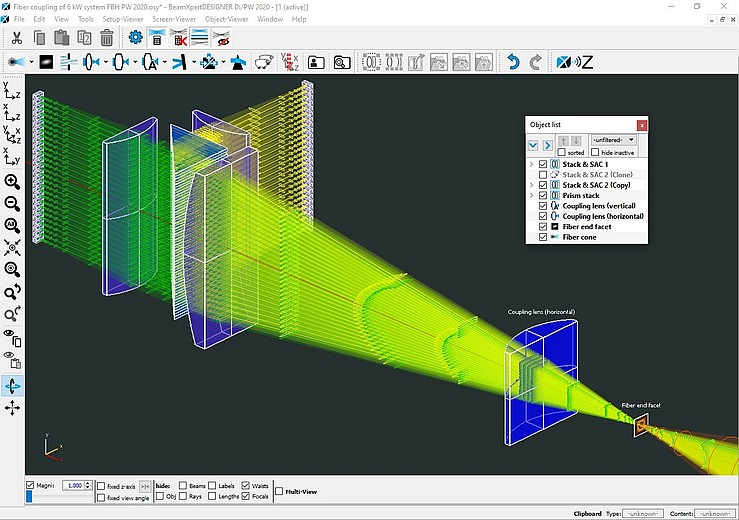
Task: Select the four-way move arrows tool
Action: [12, 408]
